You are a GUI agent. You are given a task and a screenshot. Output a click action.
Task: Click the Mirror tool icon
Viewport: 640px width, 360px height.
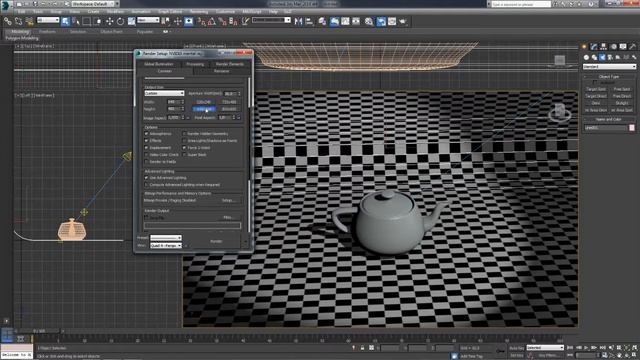click(x=298, y=21)
